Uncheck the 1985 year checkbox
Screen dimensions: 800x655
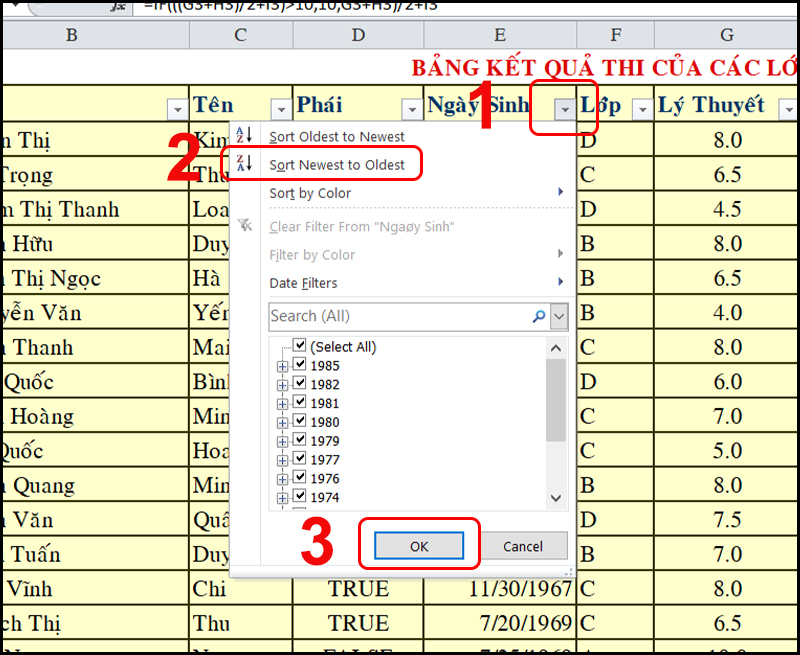pos(300,365)
